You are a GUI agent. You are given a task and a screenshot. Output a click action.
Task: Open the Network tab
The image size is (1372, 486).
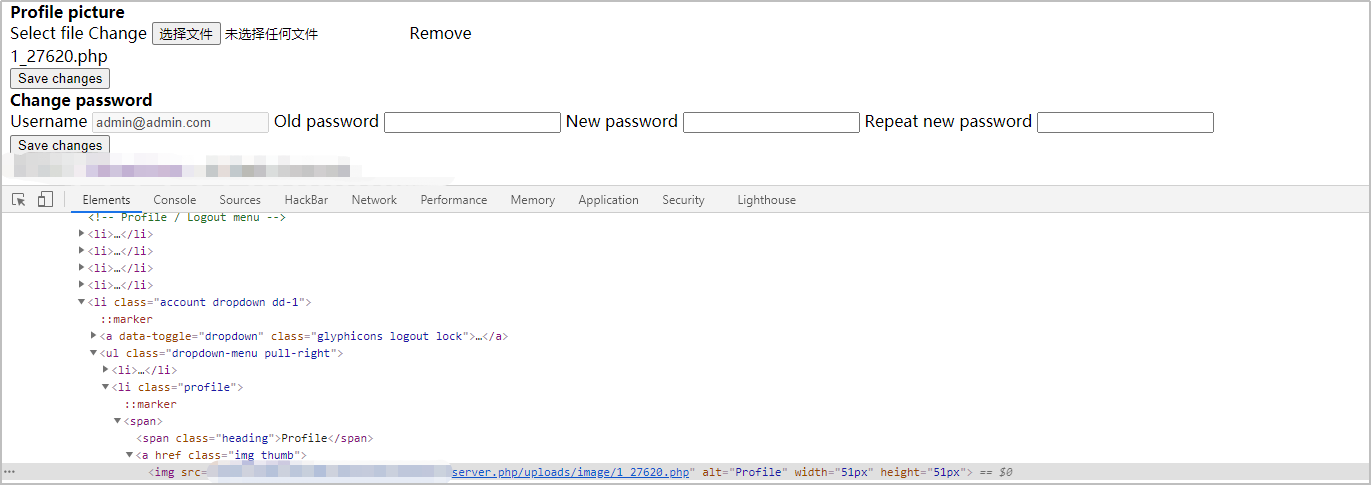(374, 200)
